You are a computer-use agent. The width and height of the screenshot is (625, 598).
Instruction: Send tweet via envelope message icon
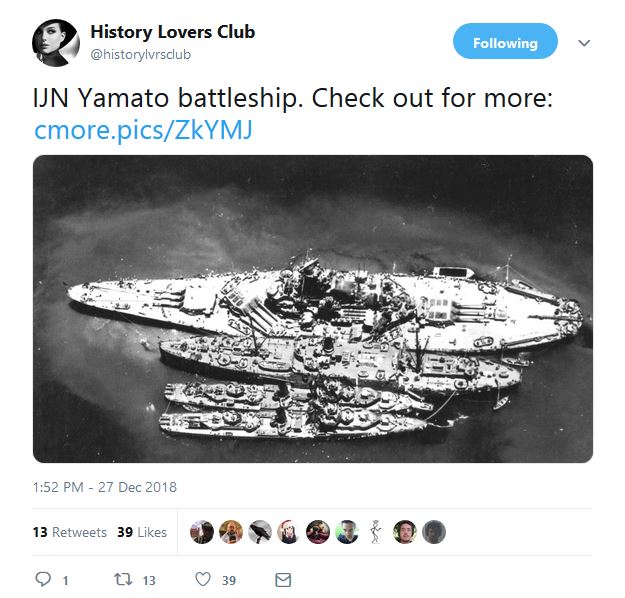(x=283, y=580)
